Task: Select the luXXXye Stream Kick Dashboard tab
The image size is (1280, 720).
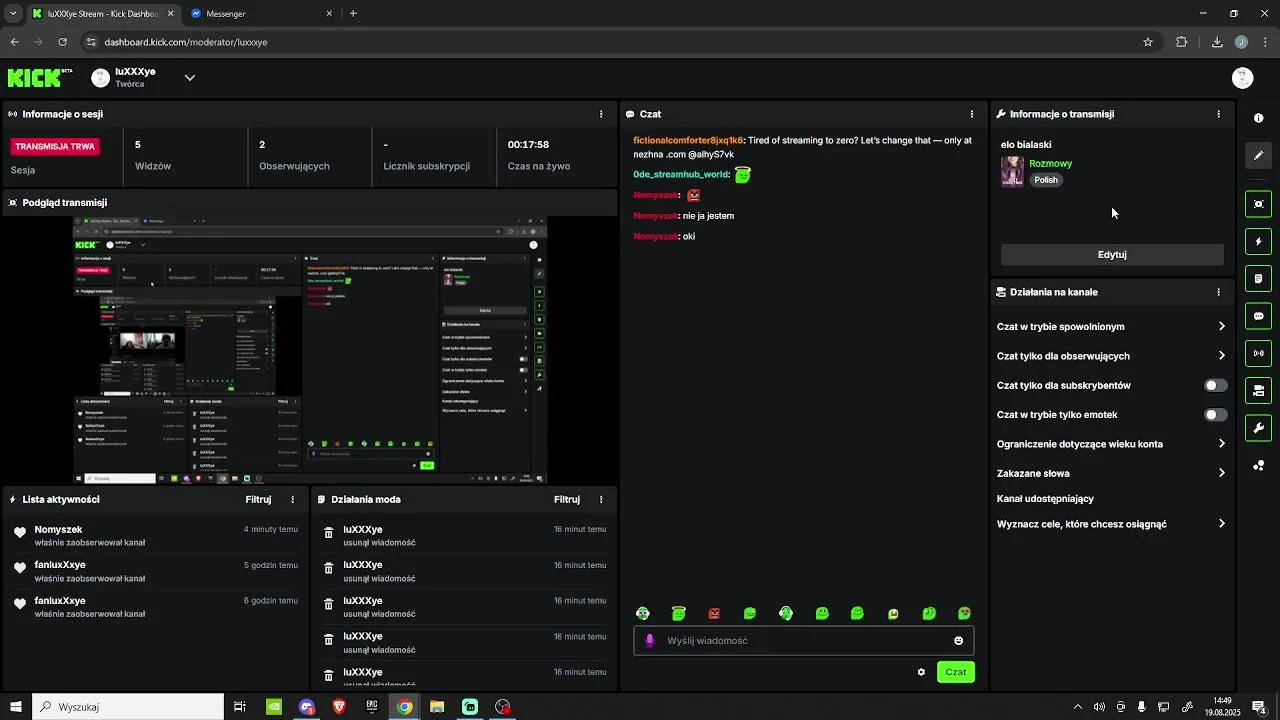Action: pos(102,14)
